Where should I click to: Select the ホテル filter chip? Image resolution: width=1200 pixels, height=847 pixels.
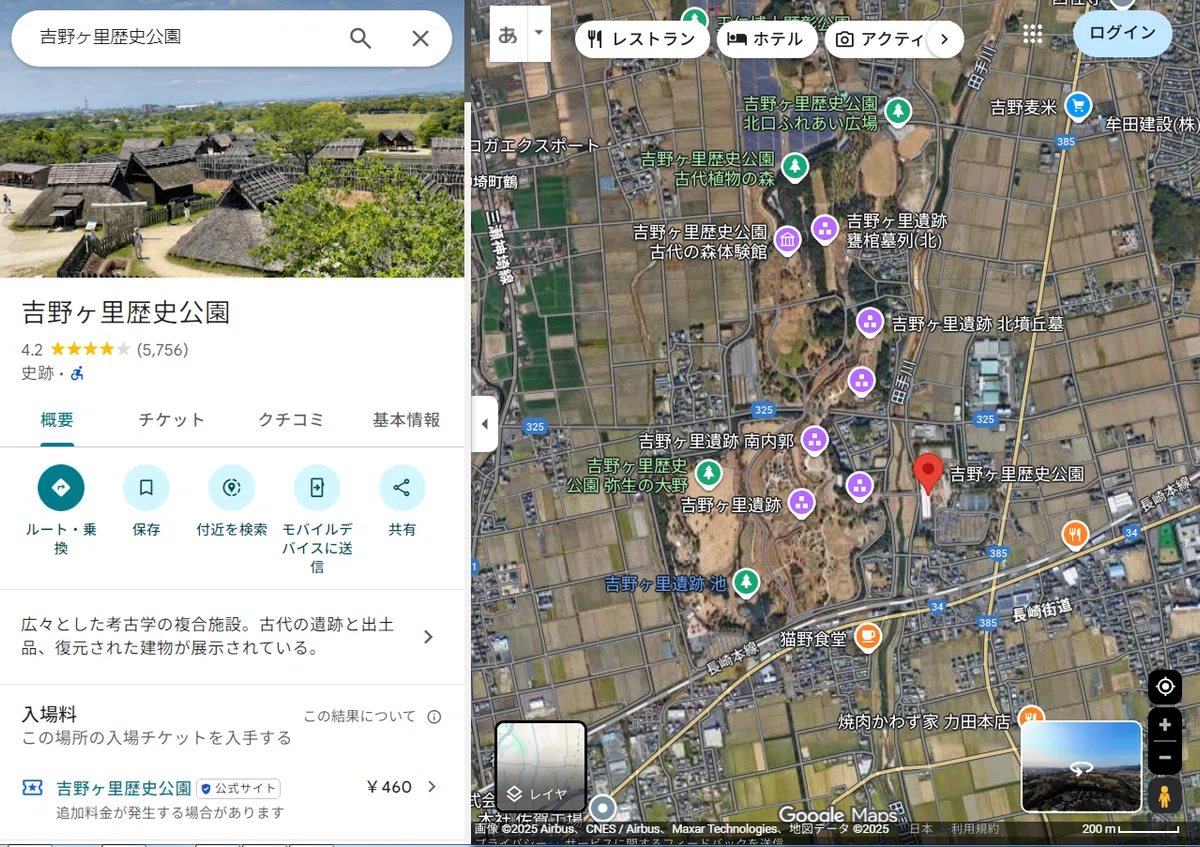[766, 39]
